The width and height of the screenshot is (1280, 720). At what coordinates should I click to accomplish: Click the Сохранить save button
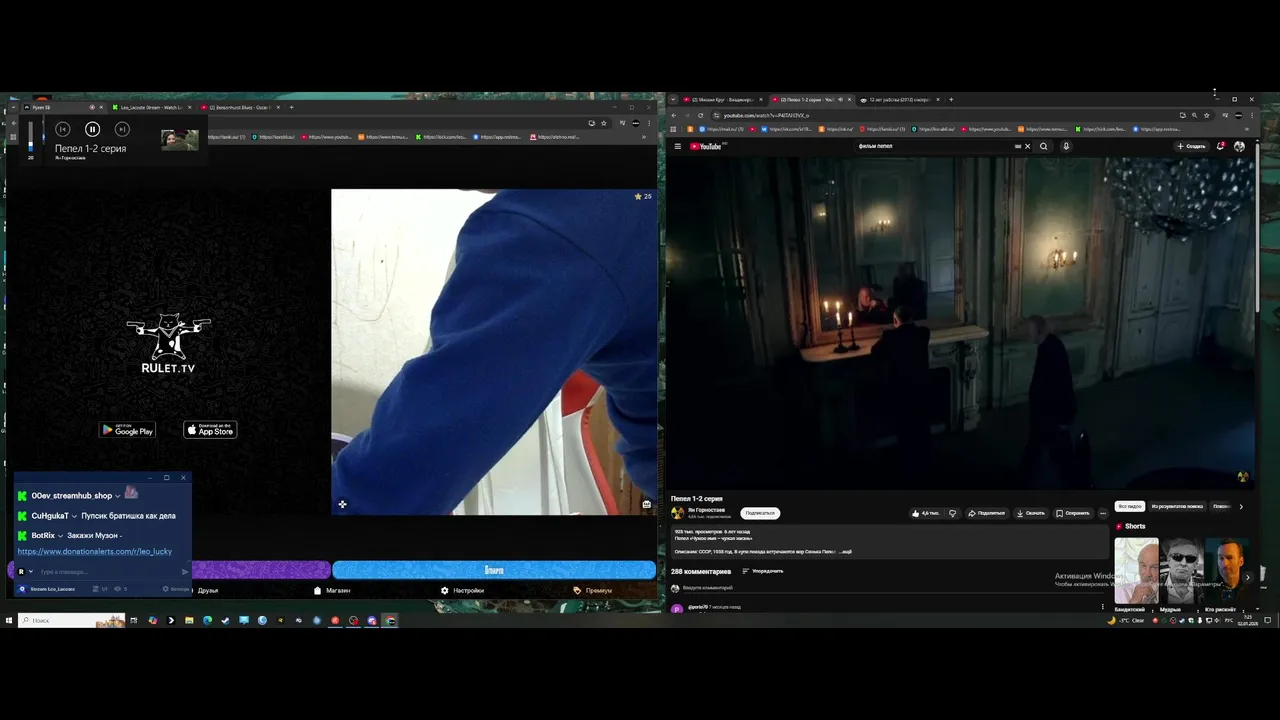click(x=1073, y=513)
